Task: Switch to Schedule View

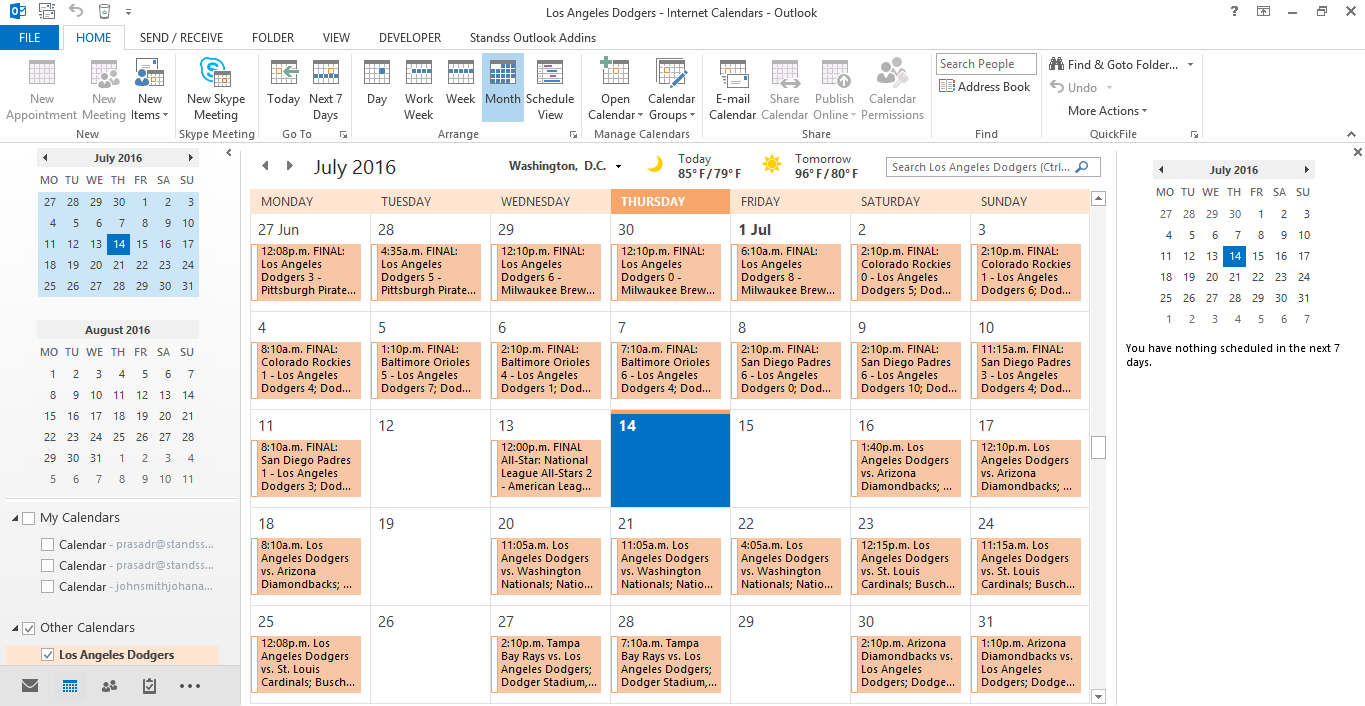Action: pos(550,90)
